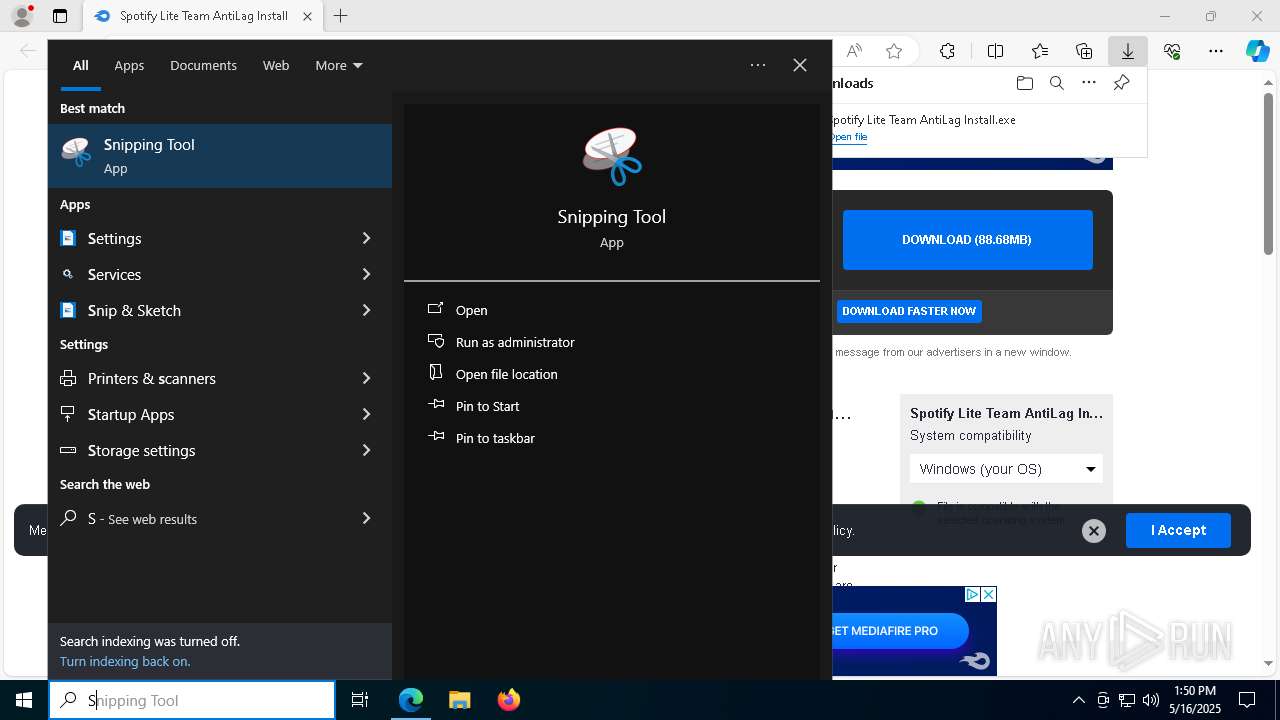Select the Documents search filter tab
The width and height of the screenshot is (1280, 720).
pos(203,65)
